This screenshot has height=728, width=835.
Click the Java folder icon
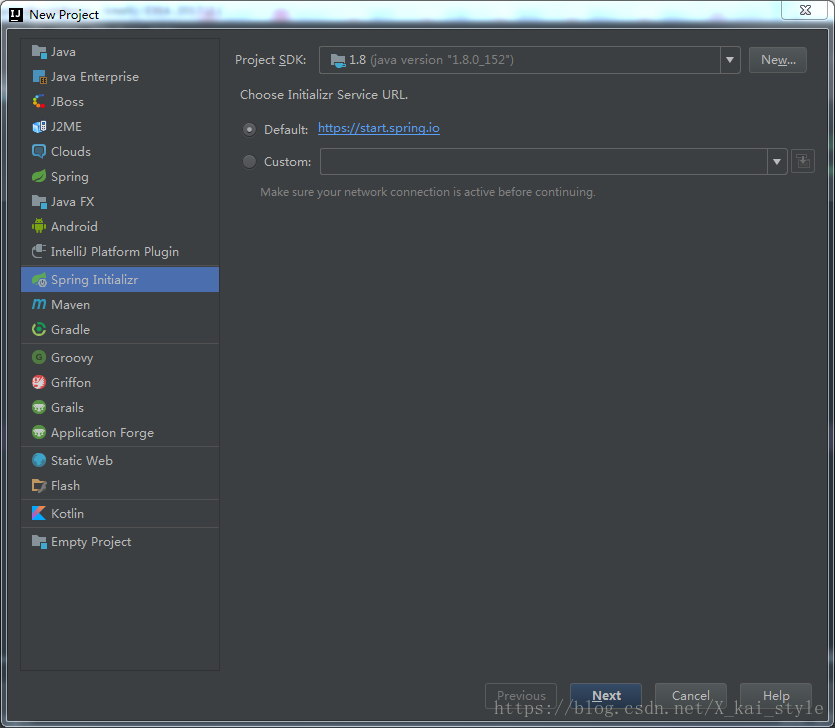coord(39,52)
